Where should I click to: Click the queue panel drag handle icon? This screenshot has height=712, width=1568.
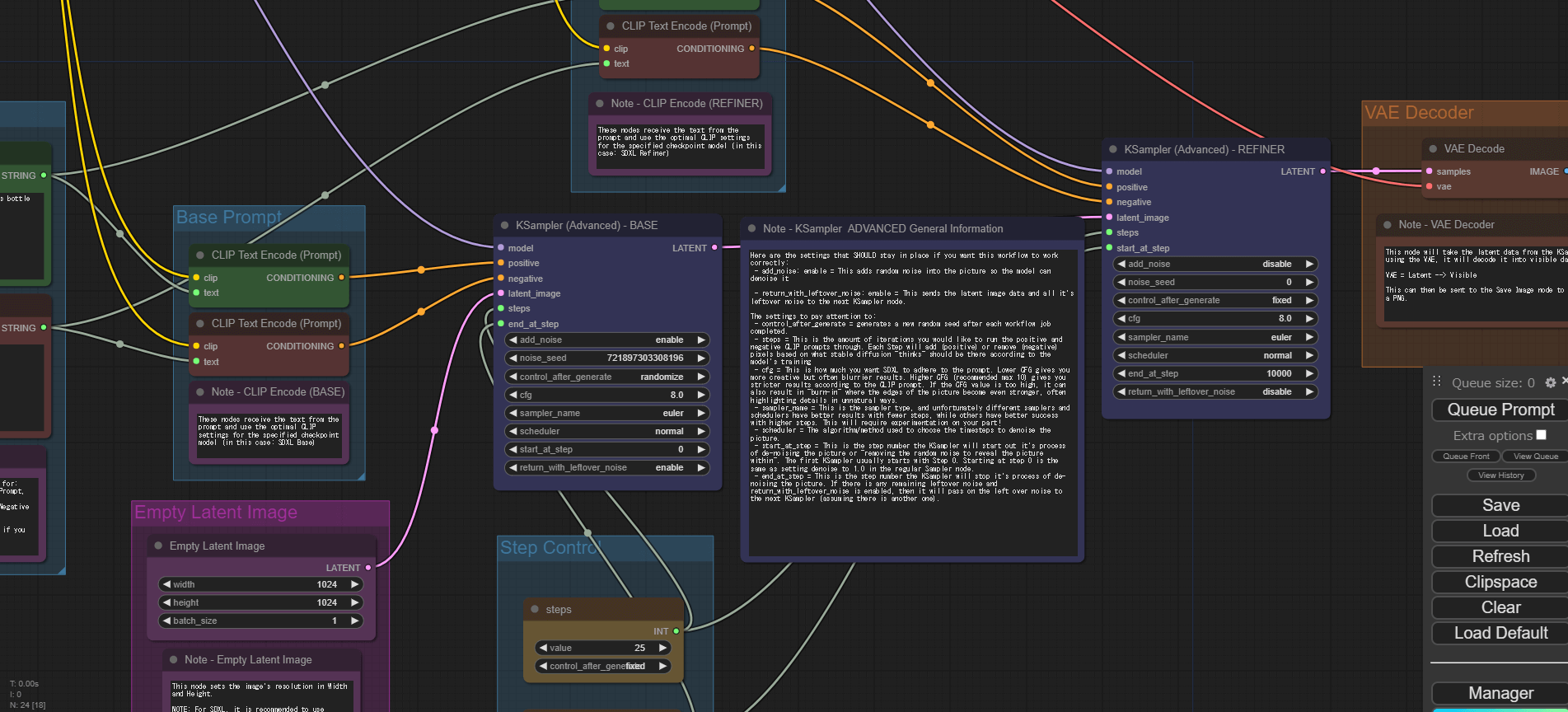pos(1437,382)
